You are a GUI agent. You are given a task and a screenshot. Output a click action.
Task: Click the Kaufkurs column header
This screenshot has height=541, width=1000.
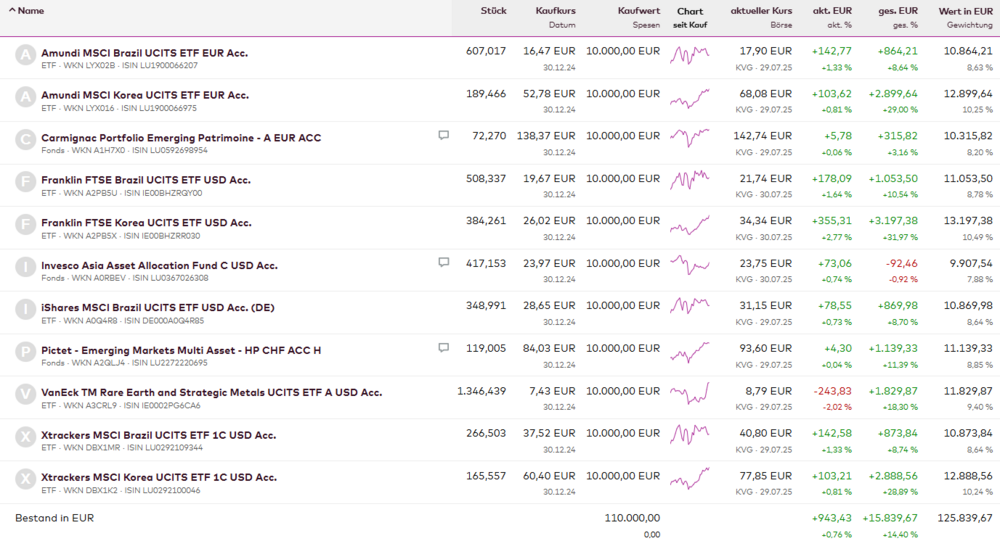click(555, 11)
